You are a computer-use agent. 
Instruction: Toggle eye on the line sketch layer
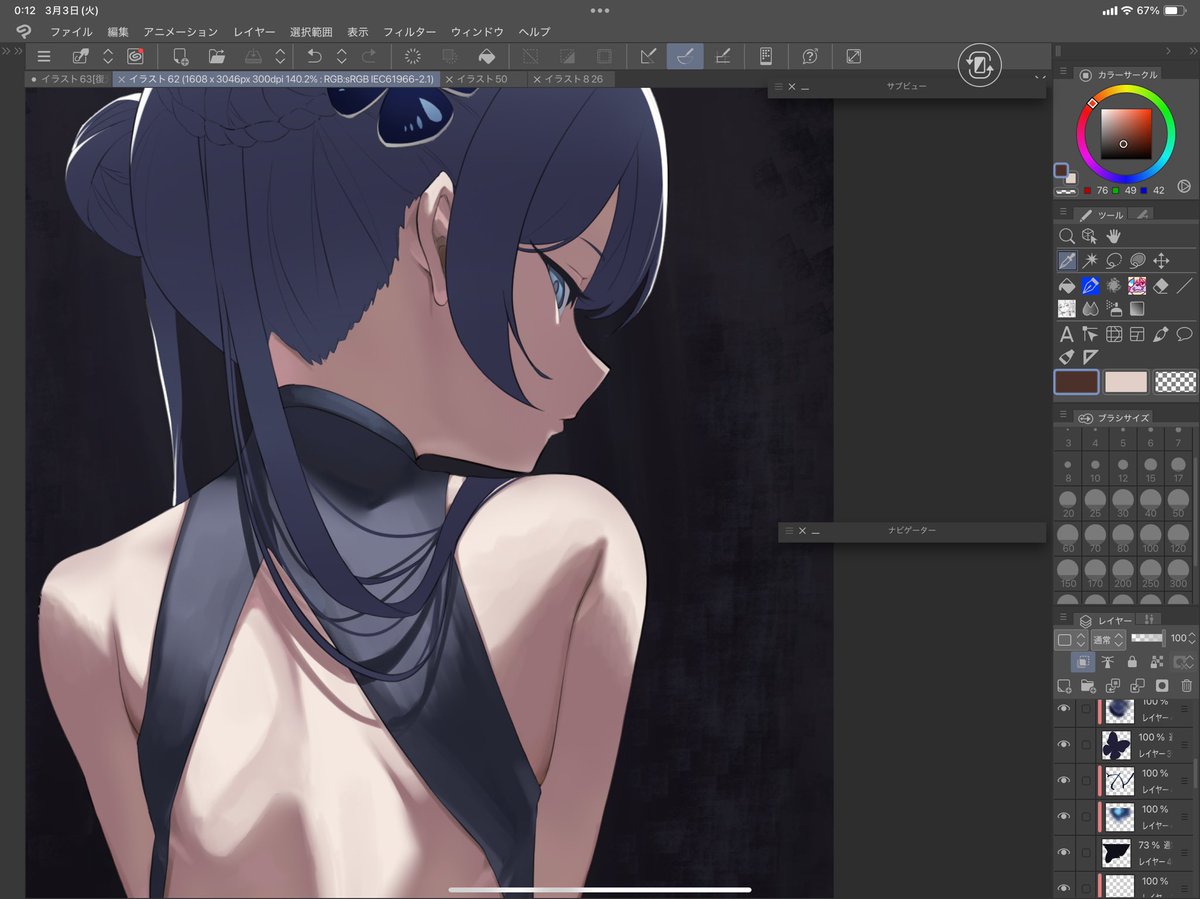pyautogui.click(x=1064, y=781)
